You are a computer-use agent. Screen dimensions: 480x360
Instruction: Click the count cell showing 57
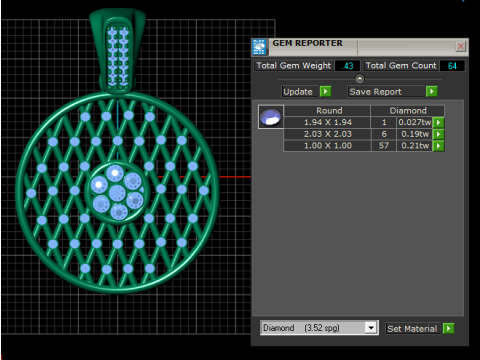tap(384, 146)
